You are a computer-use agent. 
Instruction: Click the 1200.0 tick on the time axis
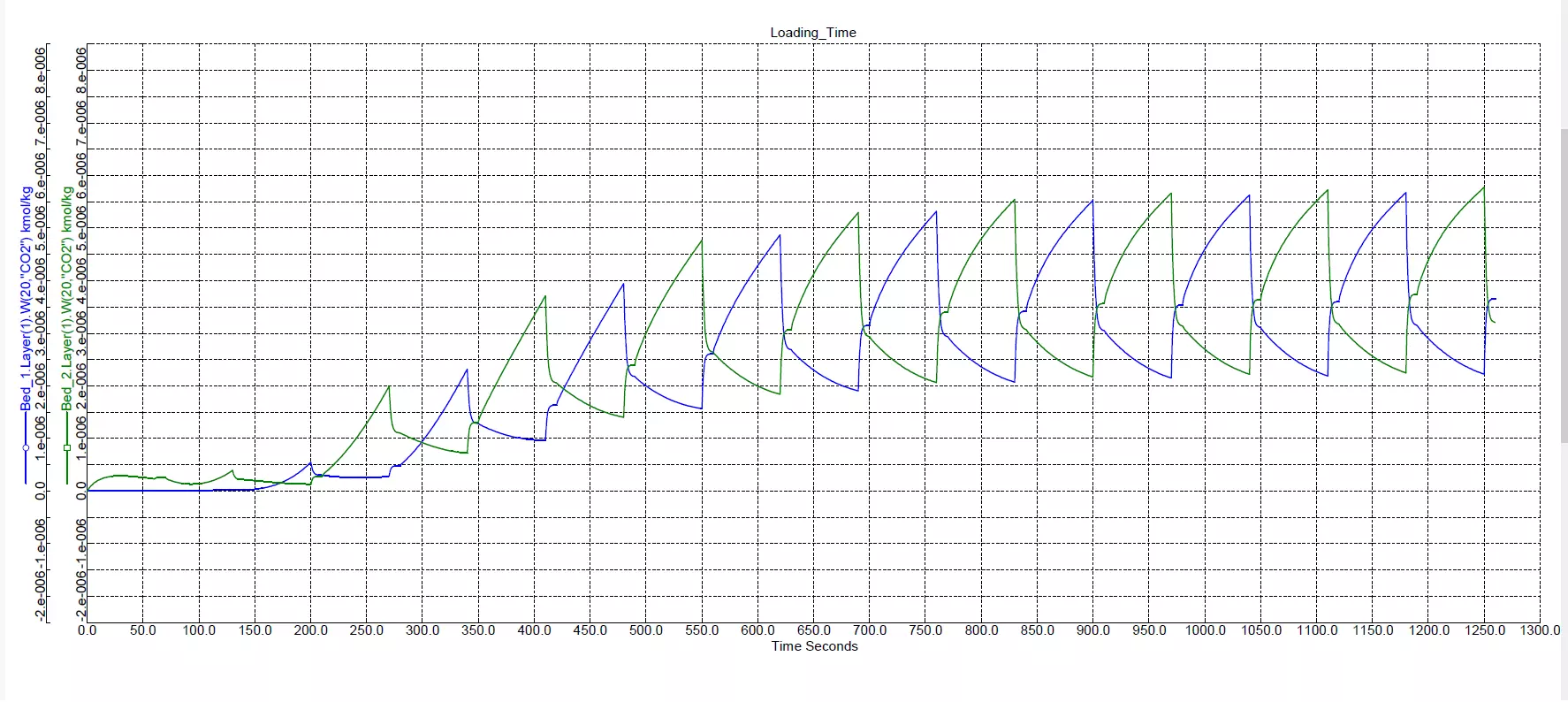click(1428, 630)
